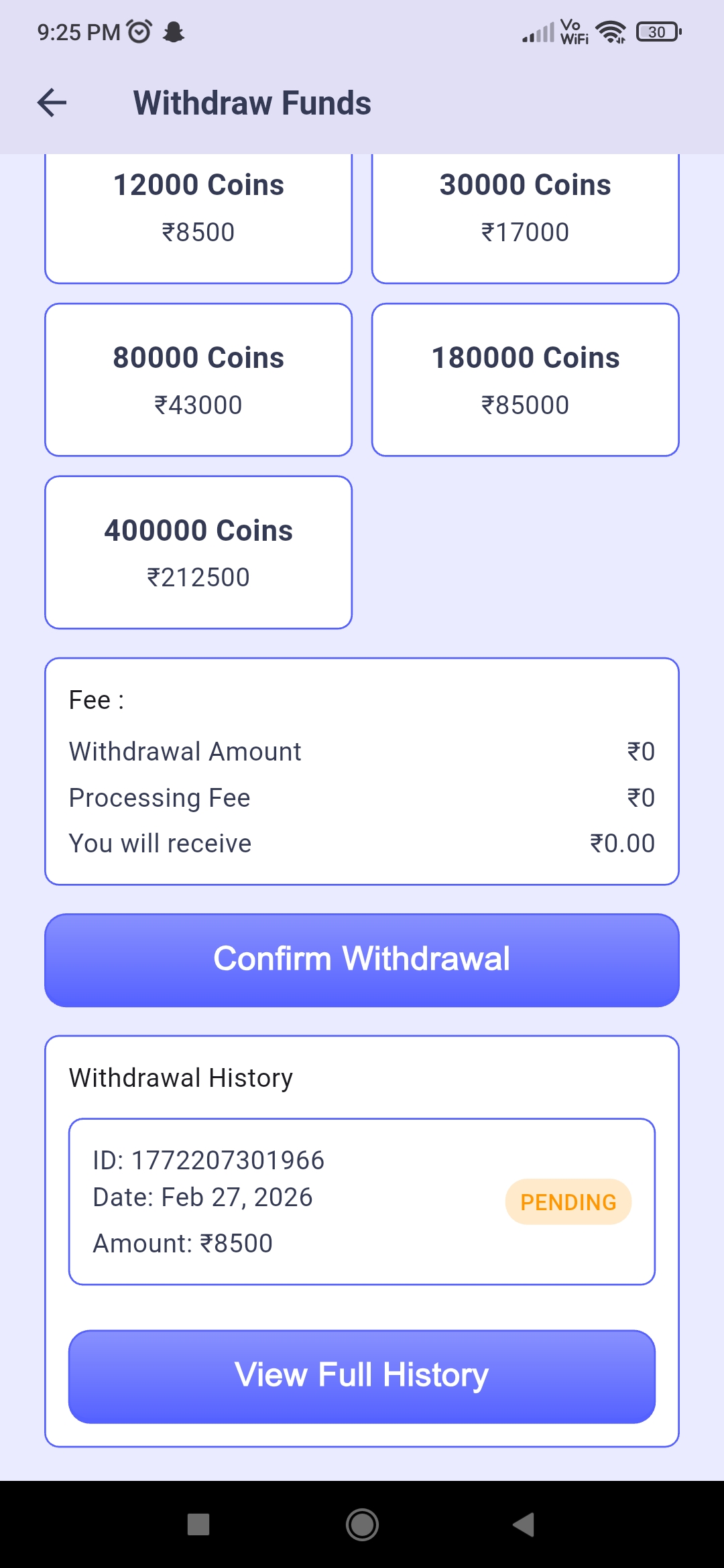Pick the 400000 Coins withdrawal tier
This screenshot has width=724, height=1568.
[198, 553]
